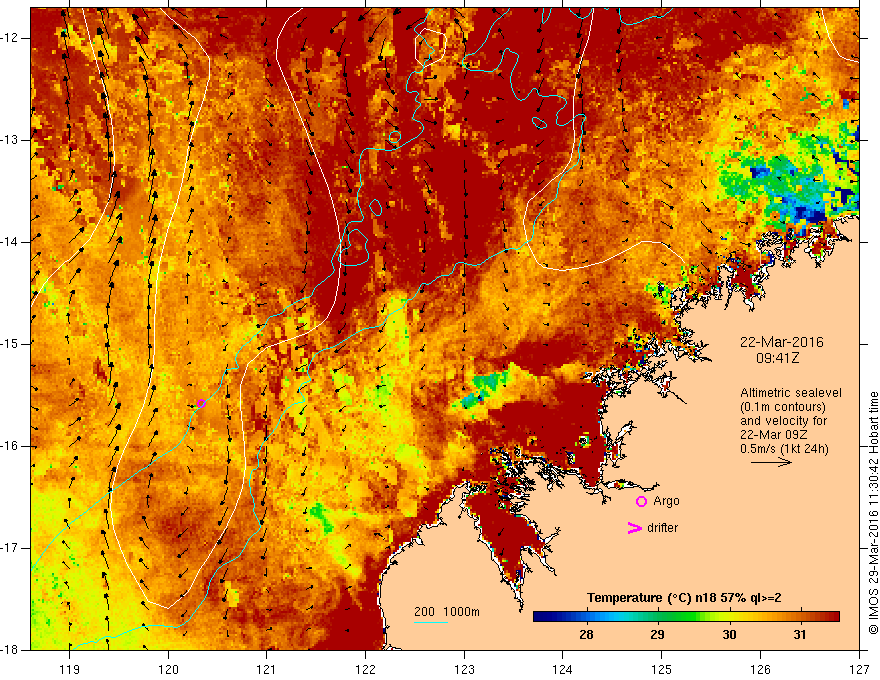The image size is (880, 680).
Task: Click the "and velocity for" text line
Action: coord(783,421)
